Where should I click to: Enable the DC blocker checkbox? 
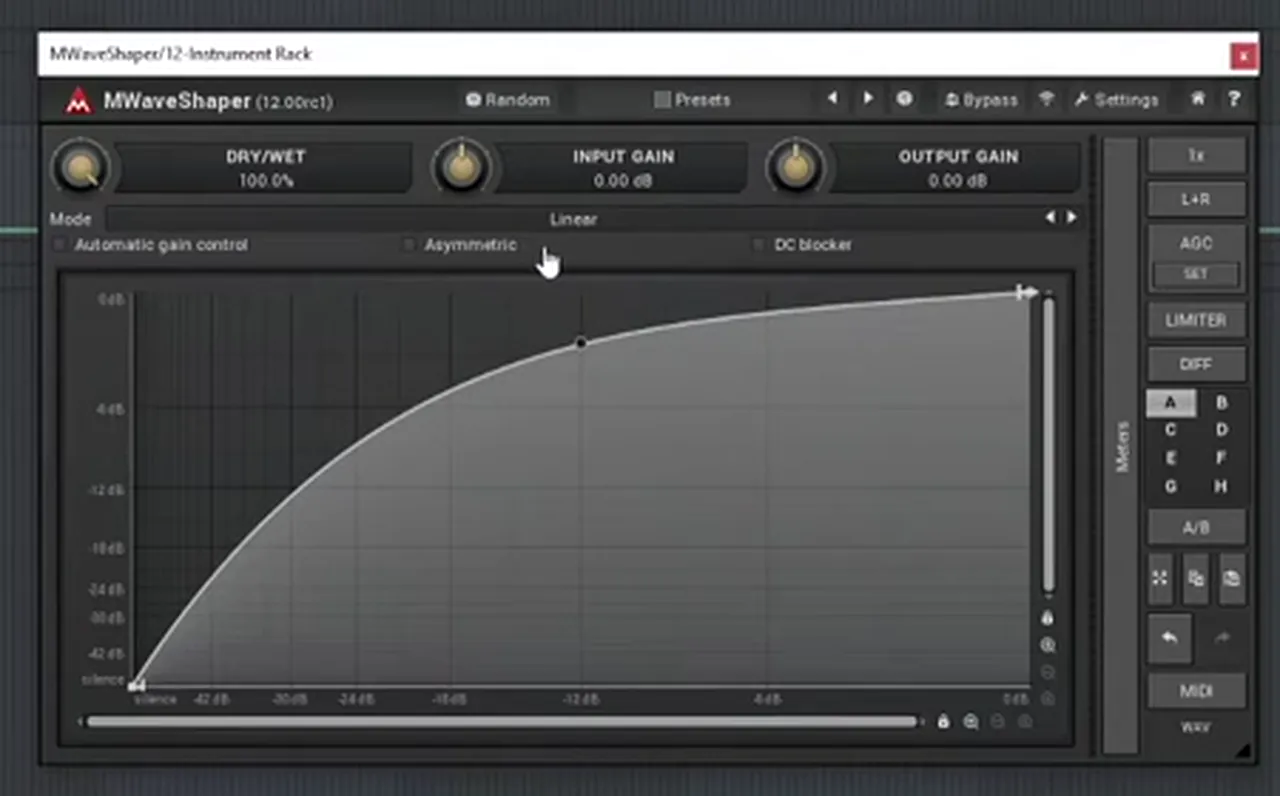pyautogui.click(x=758, y=245)
